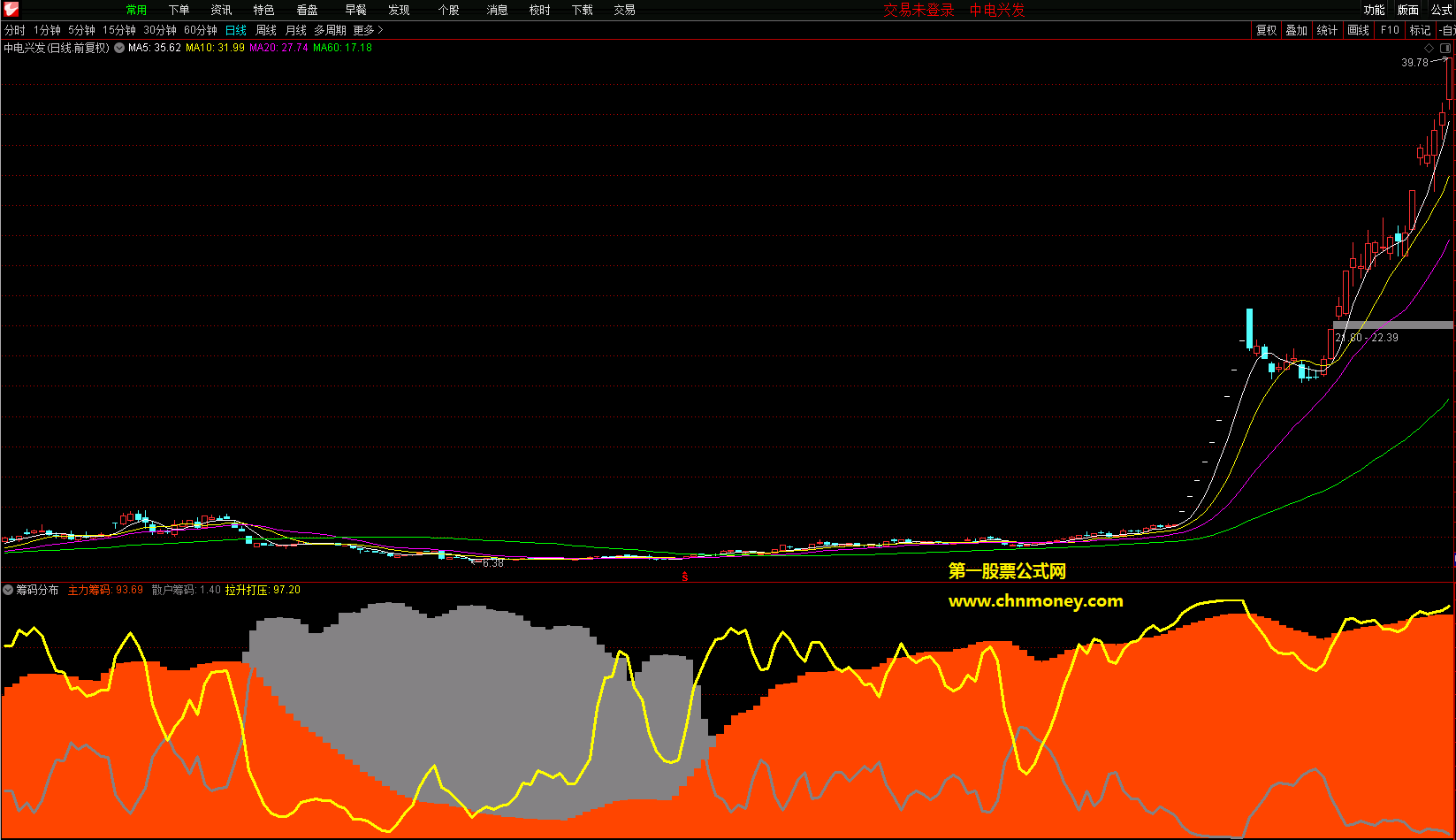Click the tall cyan candlestick

point(1250,328)
